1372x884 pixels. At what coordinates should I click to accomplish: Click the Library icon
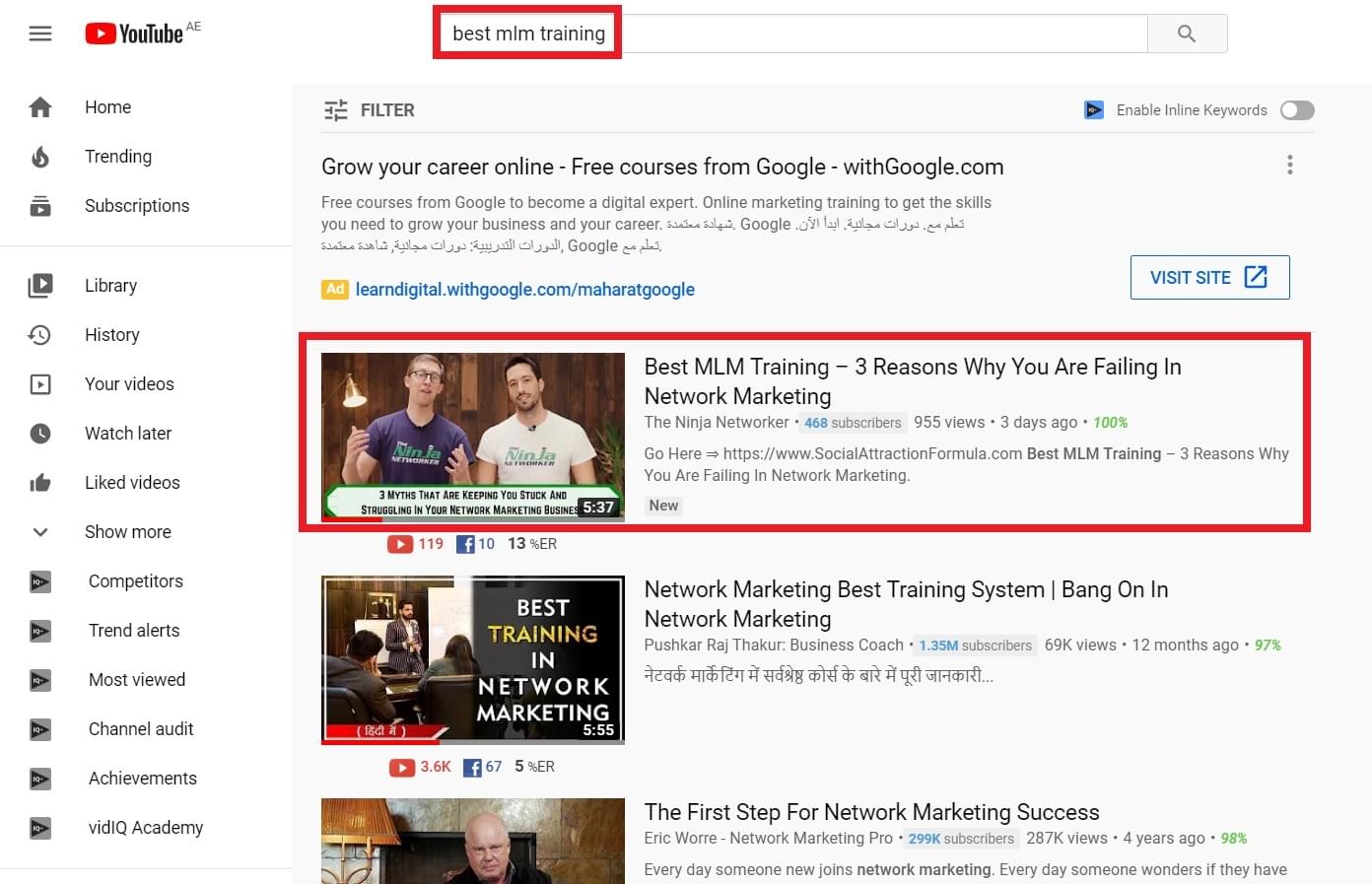(x=40, y=286)
